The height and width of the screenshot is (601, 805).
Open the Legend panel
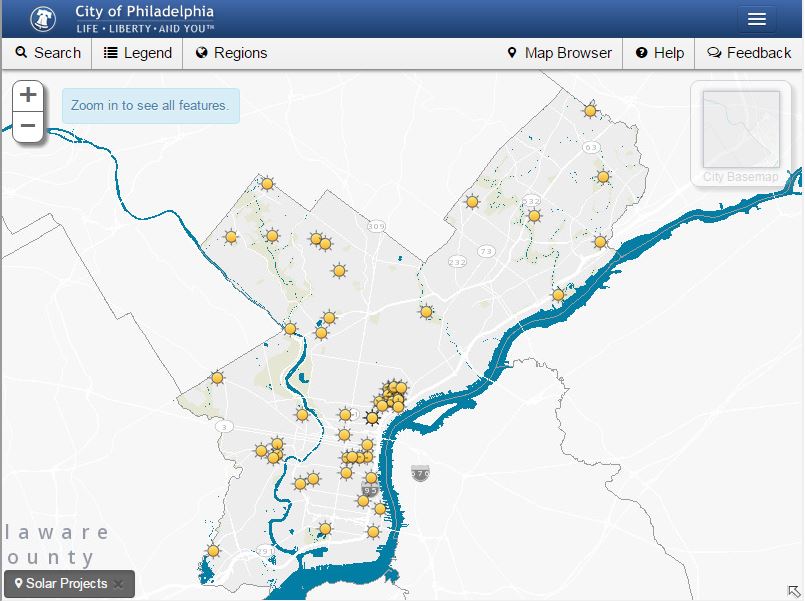pos(136,53)
